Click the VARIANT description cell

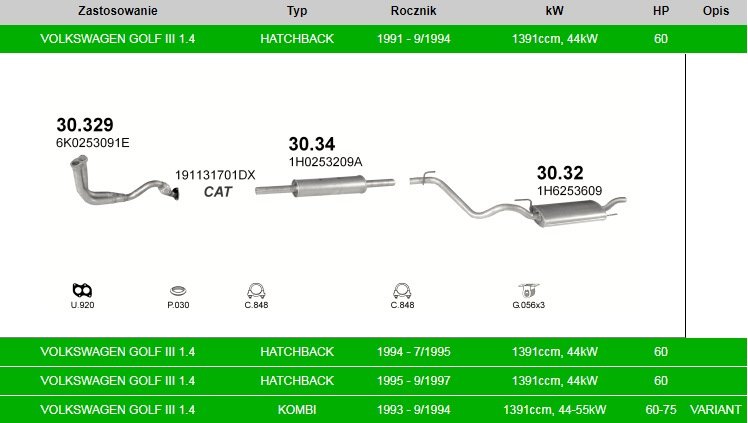coord(716,410)
